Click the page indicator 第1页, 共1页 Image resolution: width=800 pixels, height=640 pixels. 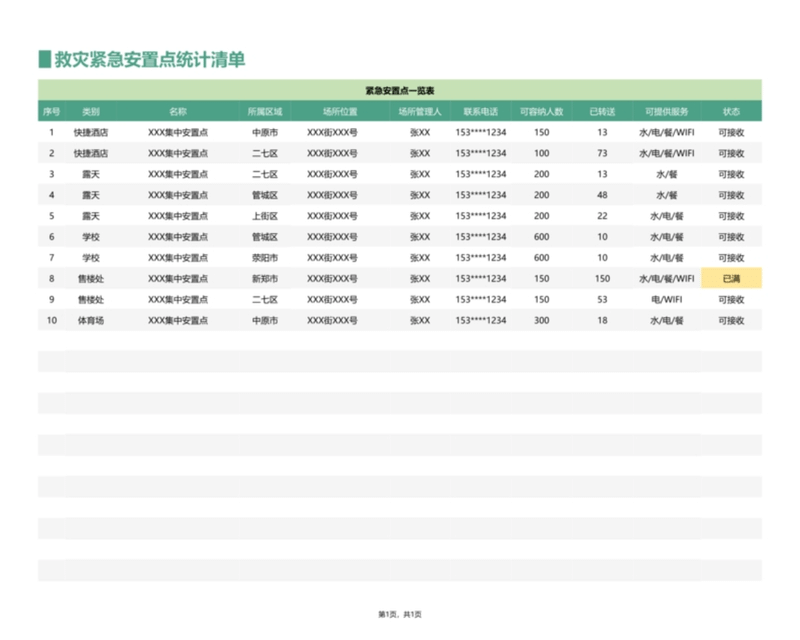(x=399, y=614)
